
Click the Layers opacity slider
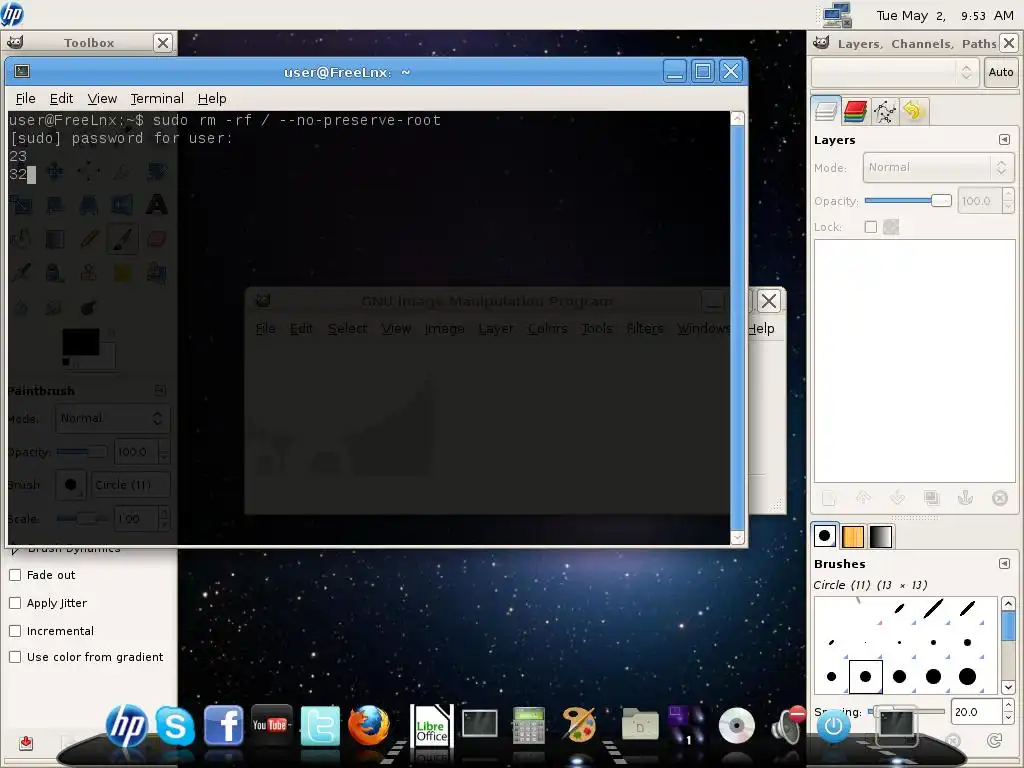(908, 201)
